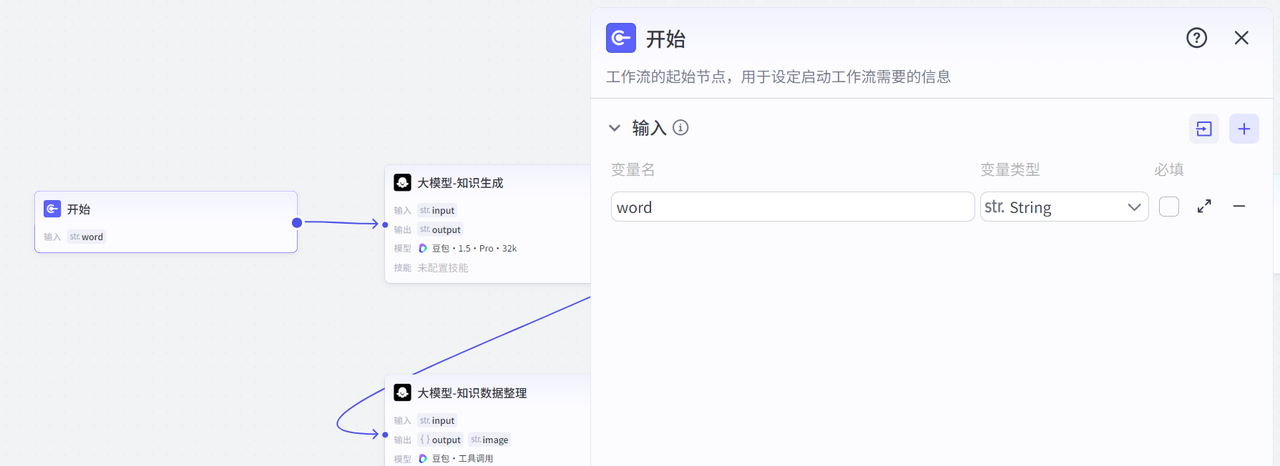Click the workflow start node description text
The image size is (1280, 466).
pos(778,76)
